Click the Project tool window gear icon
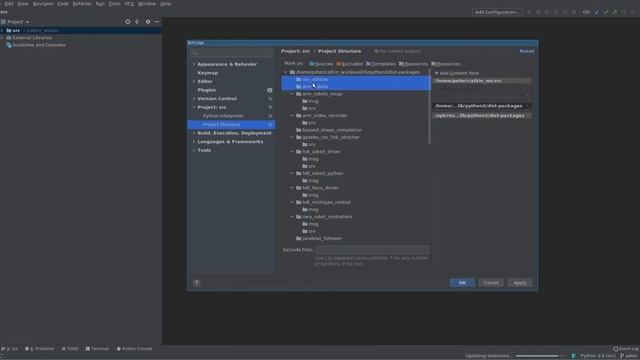Image resolution: width=640 pixels, height=360 pixels. pos(148,22)
